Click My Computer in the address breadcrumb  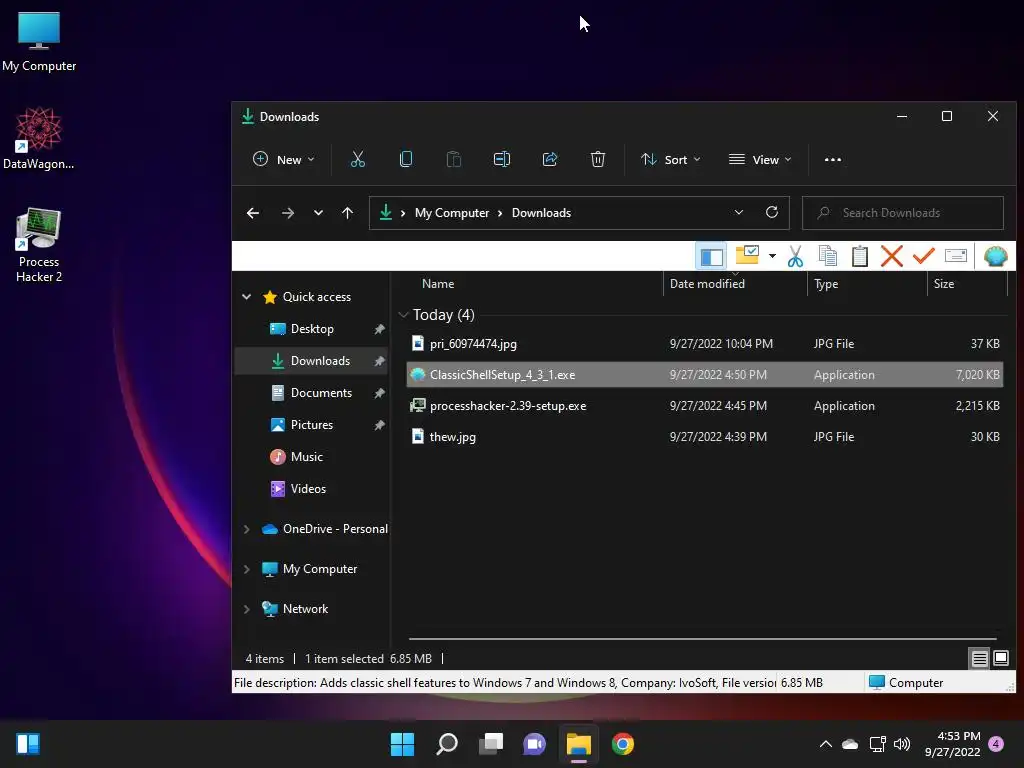[x=451, y=213]
